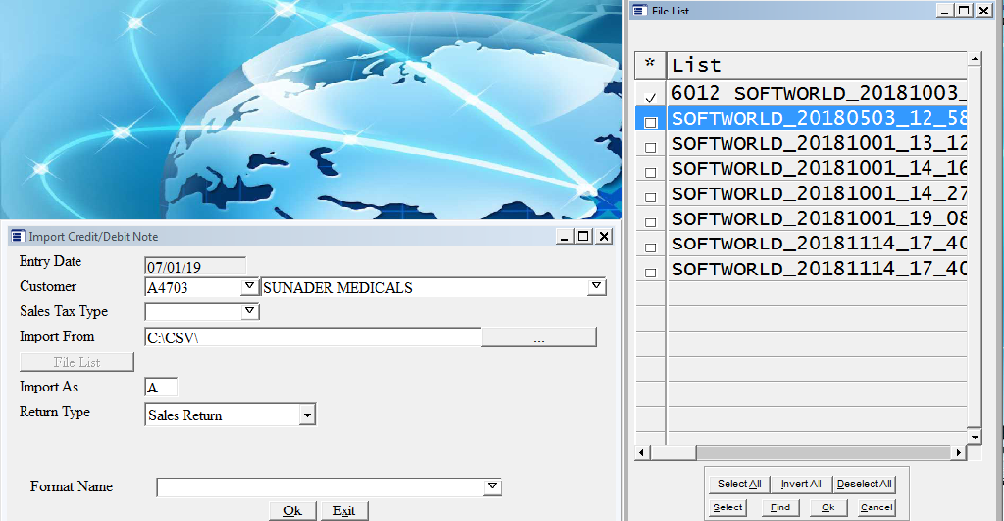Image resolution: width=1004 pixels, height=521 pixels.
Task: Tick checkbox for SOFTWORLD_20180503_12_58 file
Action: coord(651,122)
